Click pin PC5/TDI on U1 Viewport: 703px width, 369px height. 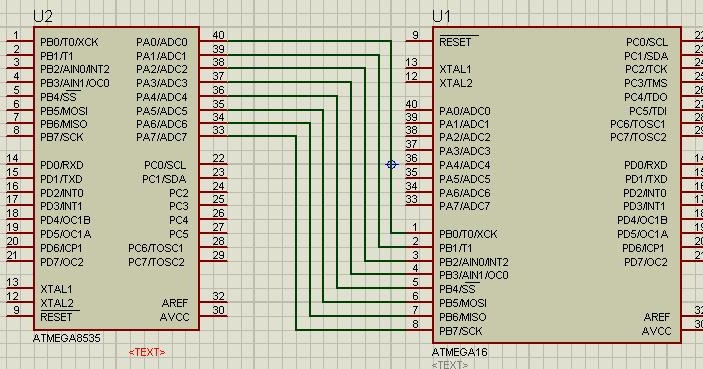tap(648, 111)
